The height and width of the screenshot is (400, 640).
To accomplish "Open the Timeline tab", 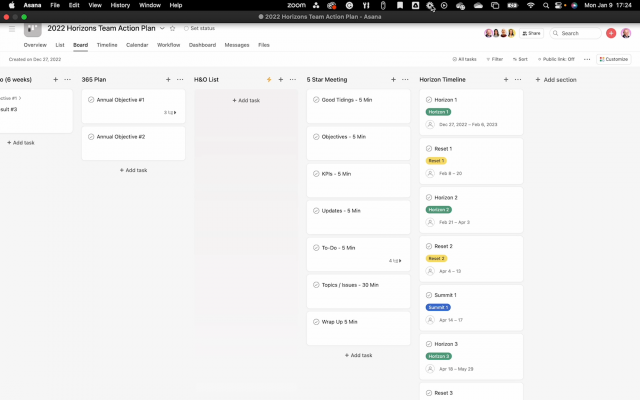I will coord(107,45).
